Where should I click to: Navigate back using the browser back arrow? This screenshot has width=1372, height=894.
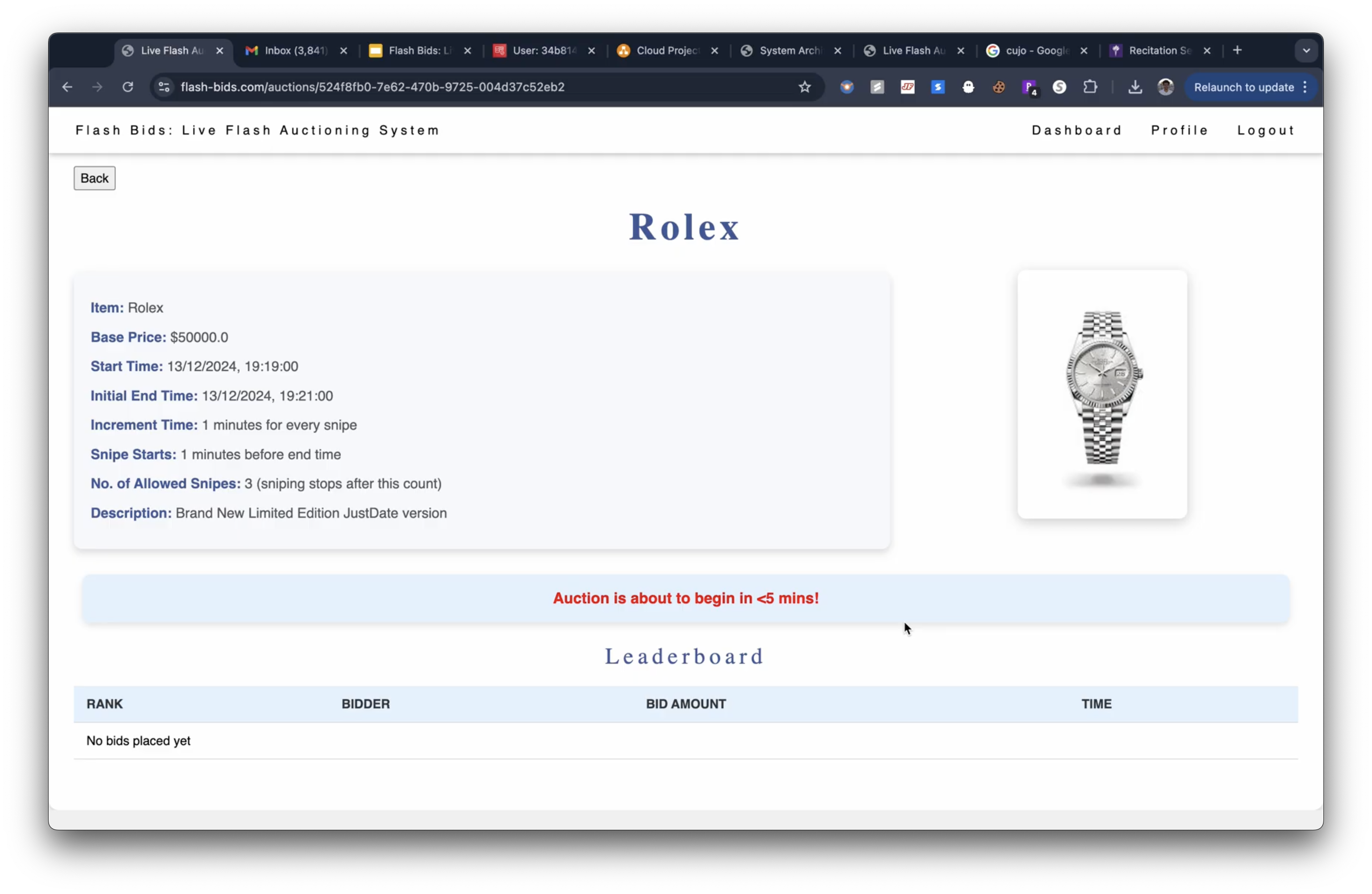[67, 87]
